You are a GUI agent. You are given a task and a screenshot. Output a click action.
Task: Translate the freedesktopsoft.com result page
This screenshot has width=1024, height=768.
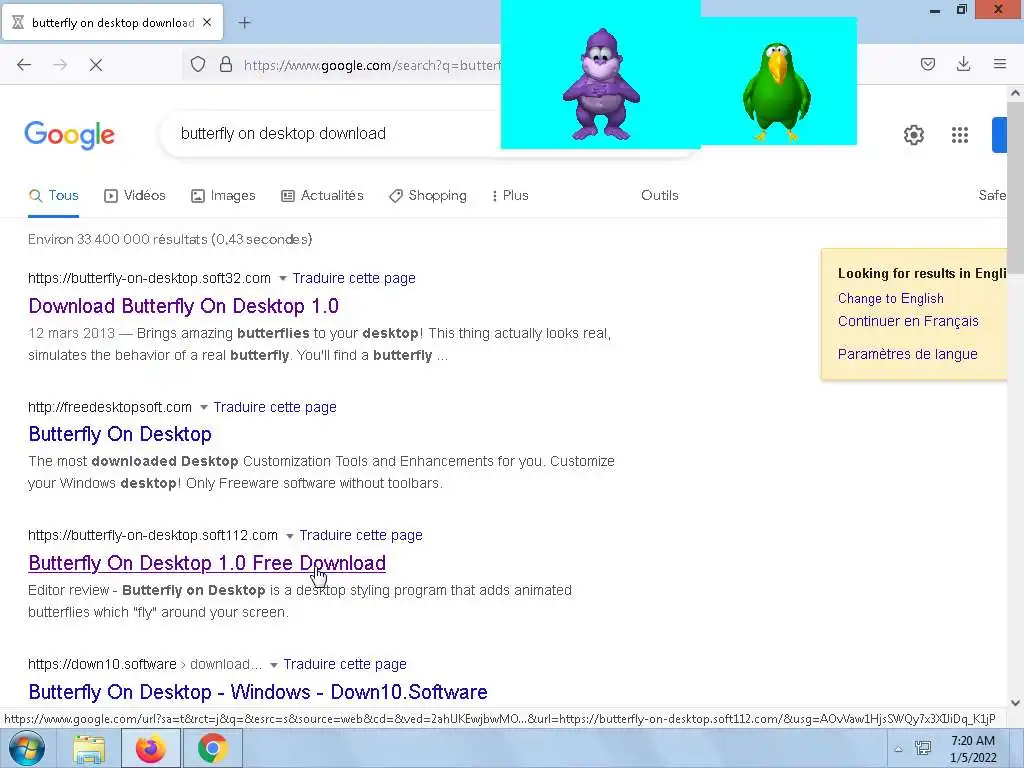[275, 407]
